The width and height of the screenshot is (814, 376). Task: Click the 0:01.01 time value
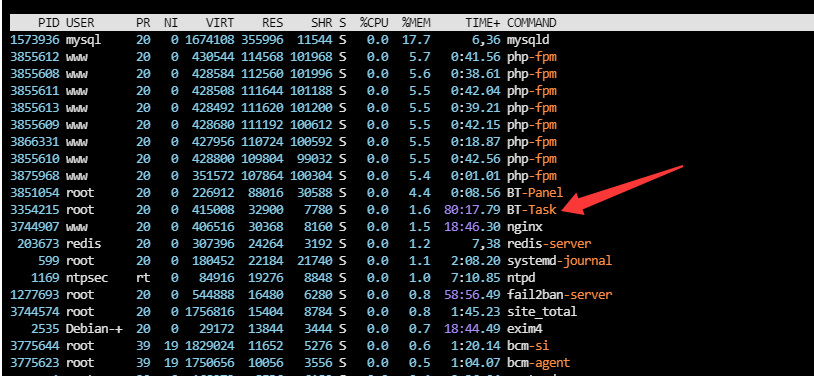tap(477, 176)
